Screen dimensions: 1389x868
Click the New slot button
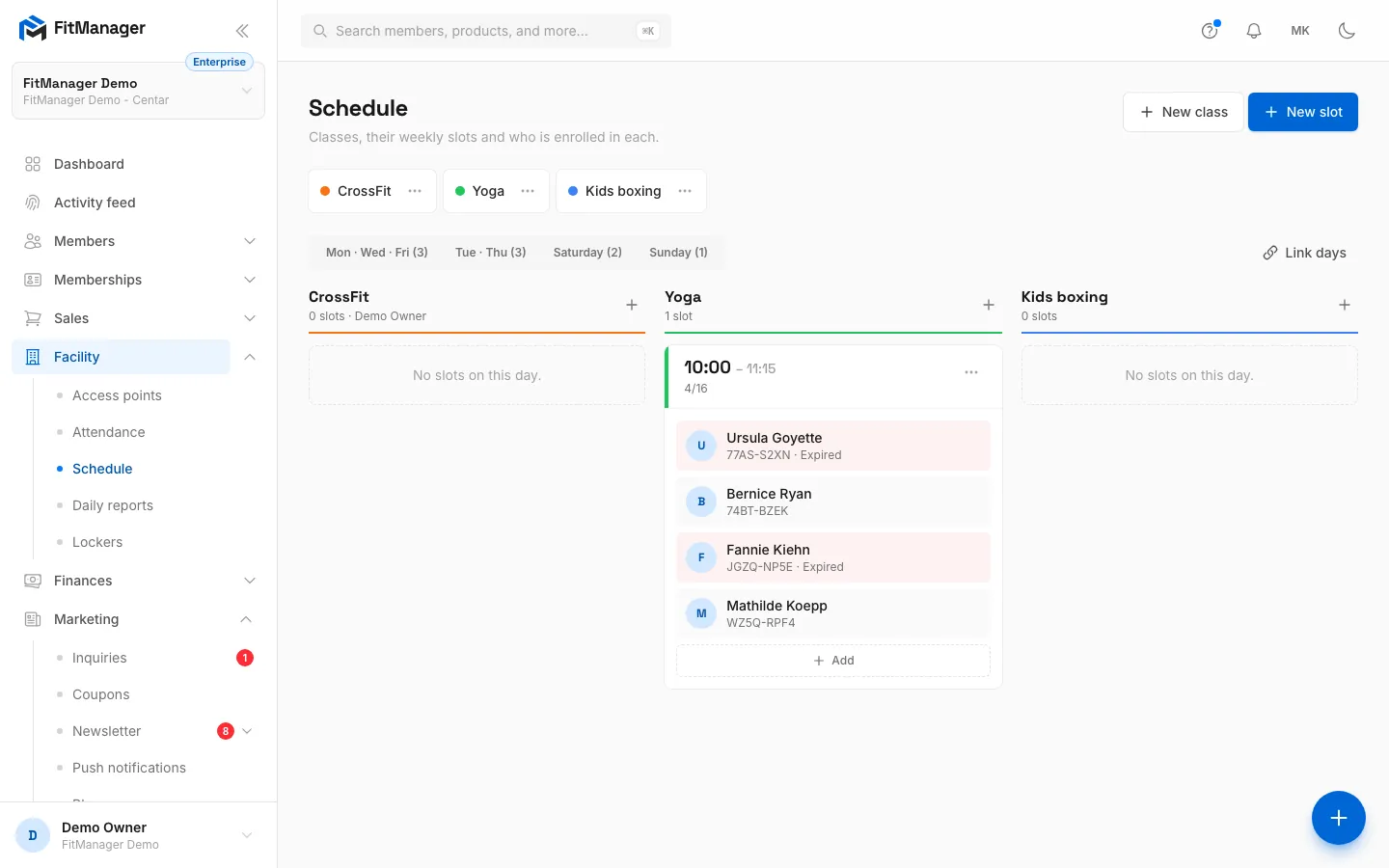1303,112
